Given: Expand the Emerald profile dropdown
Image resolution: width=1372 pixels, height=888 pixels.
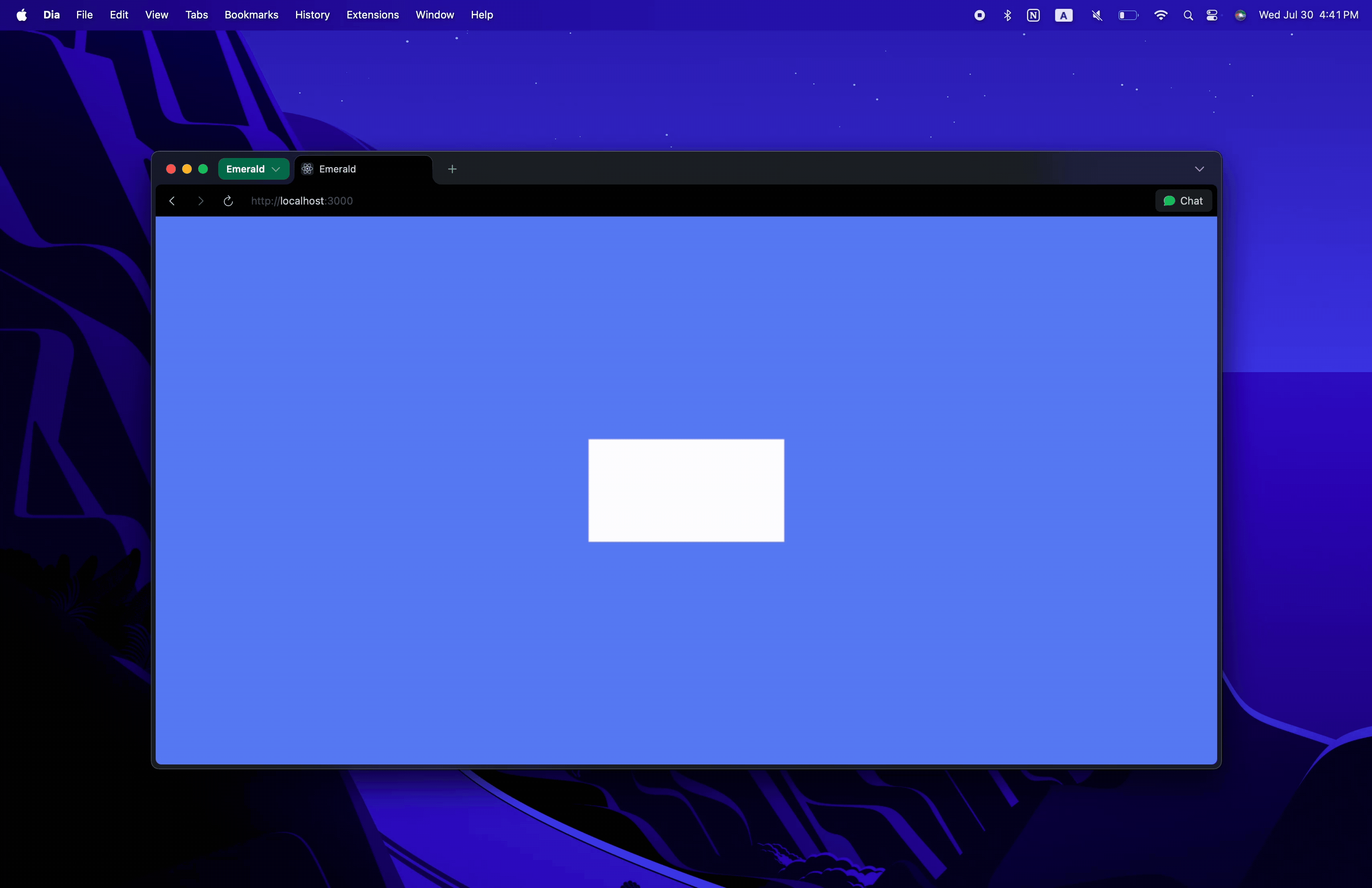Looking at the screenshot, I should [x=254, y=169].
